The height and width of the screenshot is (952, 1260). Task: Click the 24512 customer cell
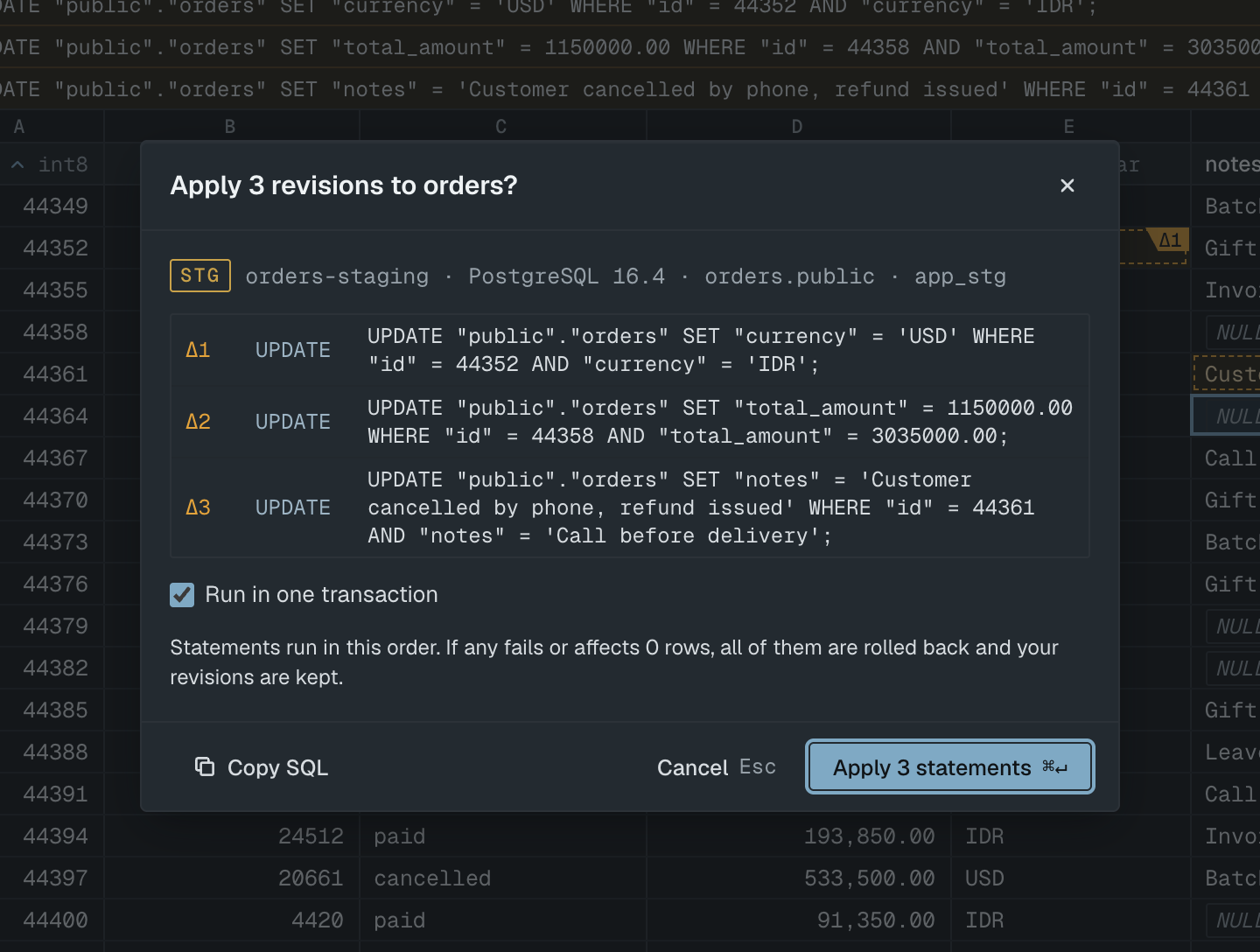(x=232, y=836)
